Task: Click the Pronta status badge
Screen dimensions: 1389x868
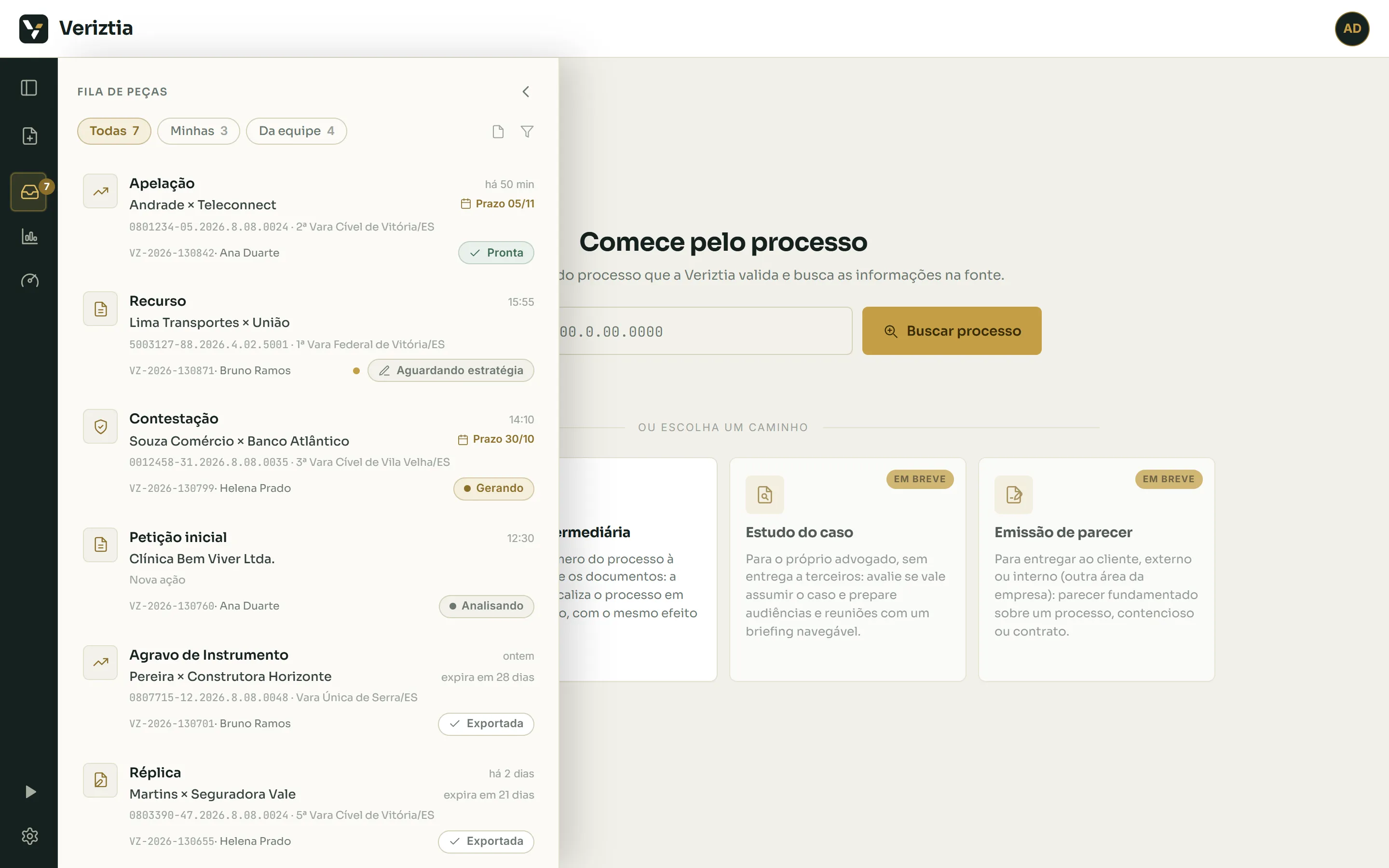Action: click(496, 253)
